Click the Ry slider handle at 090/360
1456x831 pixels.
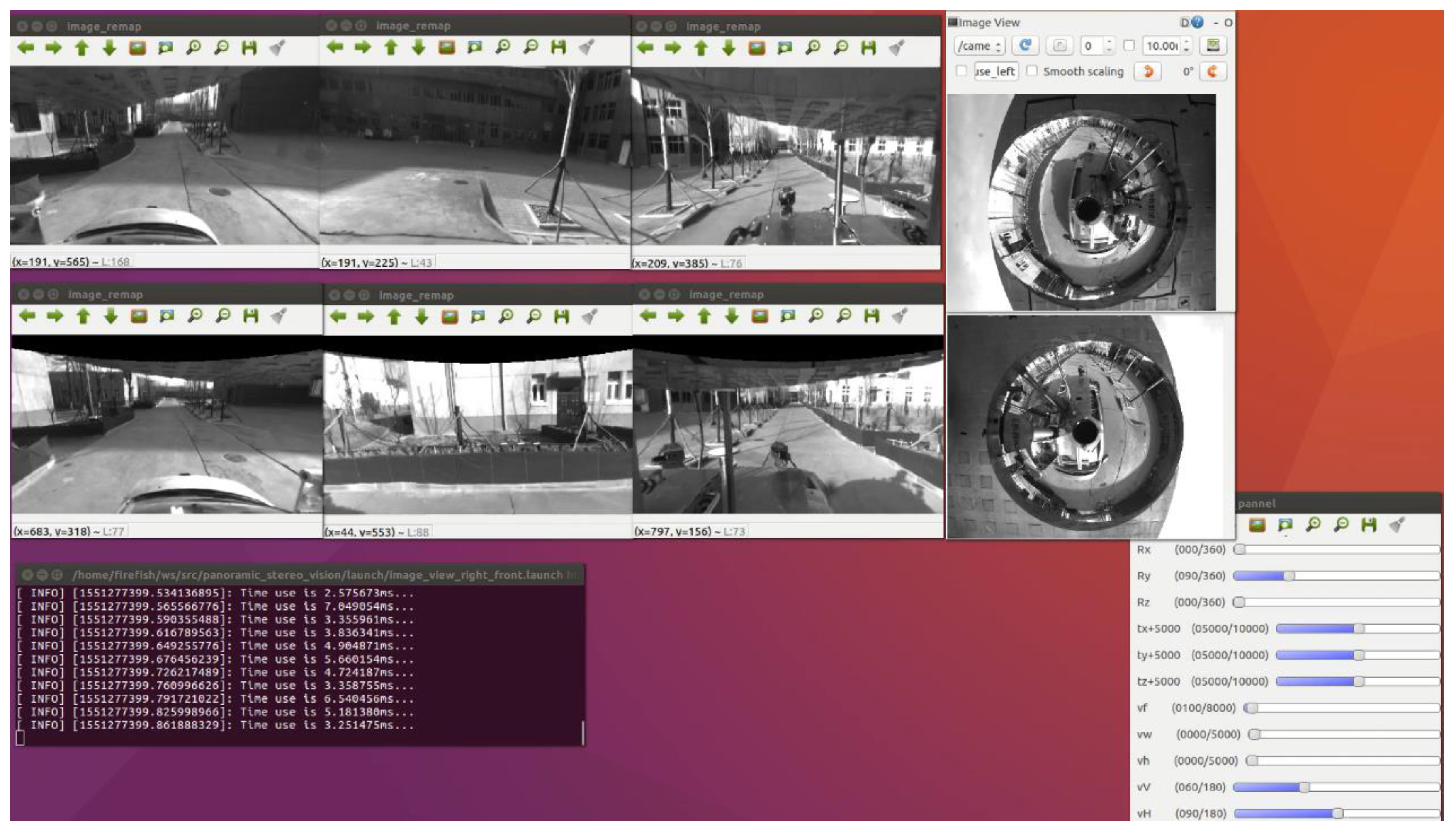point(1289,576)
